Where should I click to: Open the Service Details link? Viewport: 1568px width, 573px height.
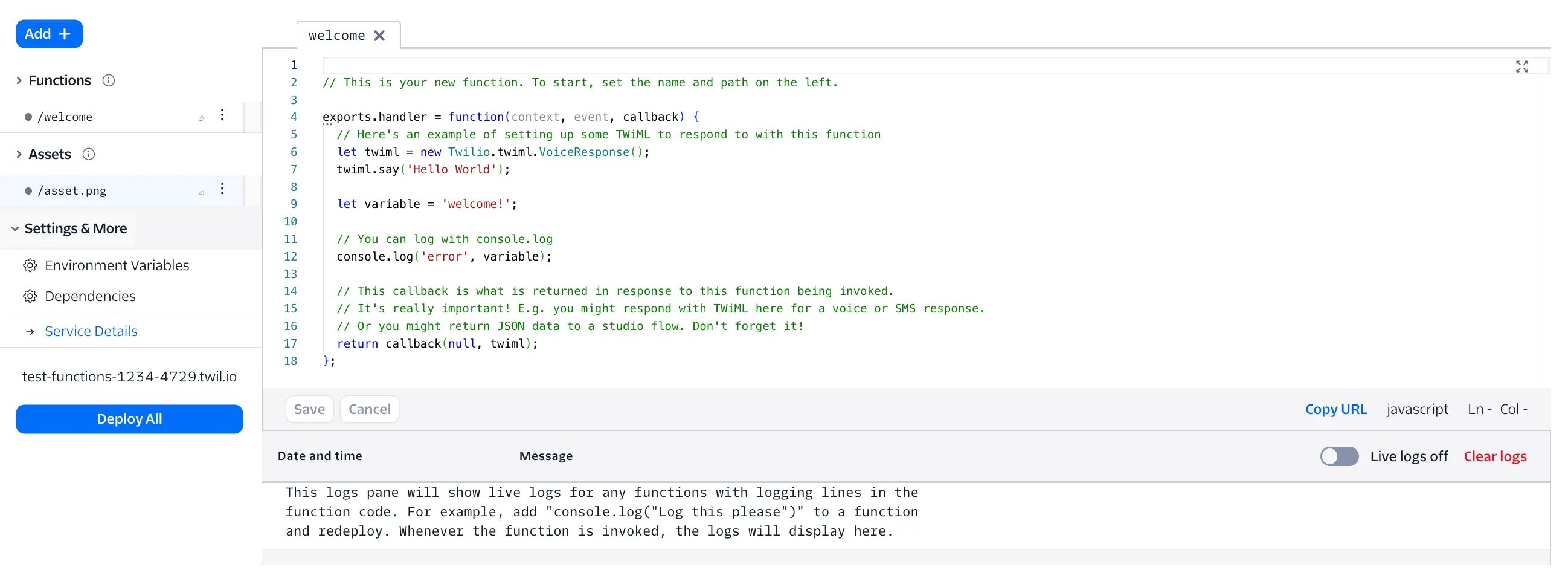point(91,331)
